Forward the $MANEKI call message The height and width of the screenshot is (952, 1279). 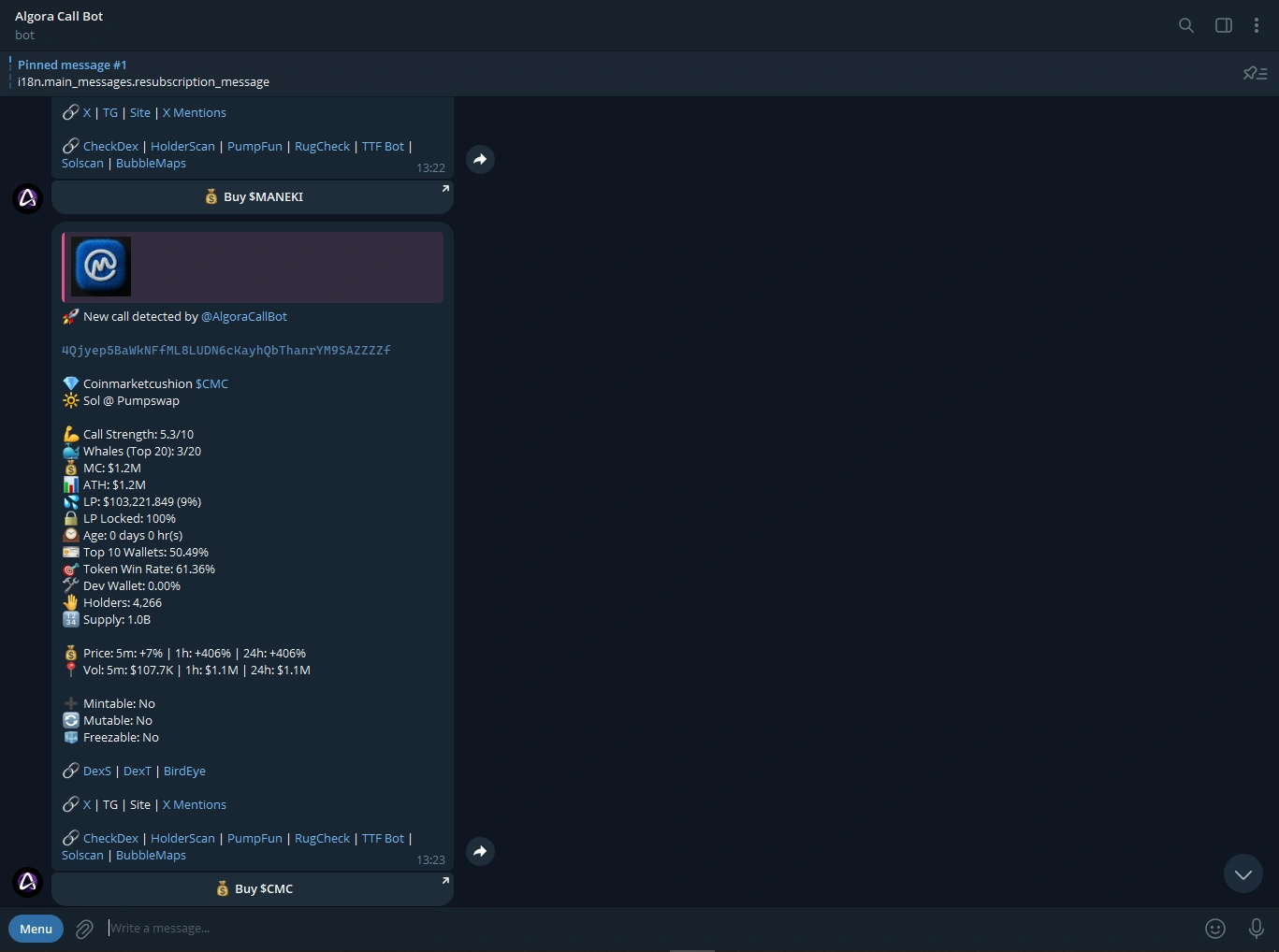click(480, 159)
